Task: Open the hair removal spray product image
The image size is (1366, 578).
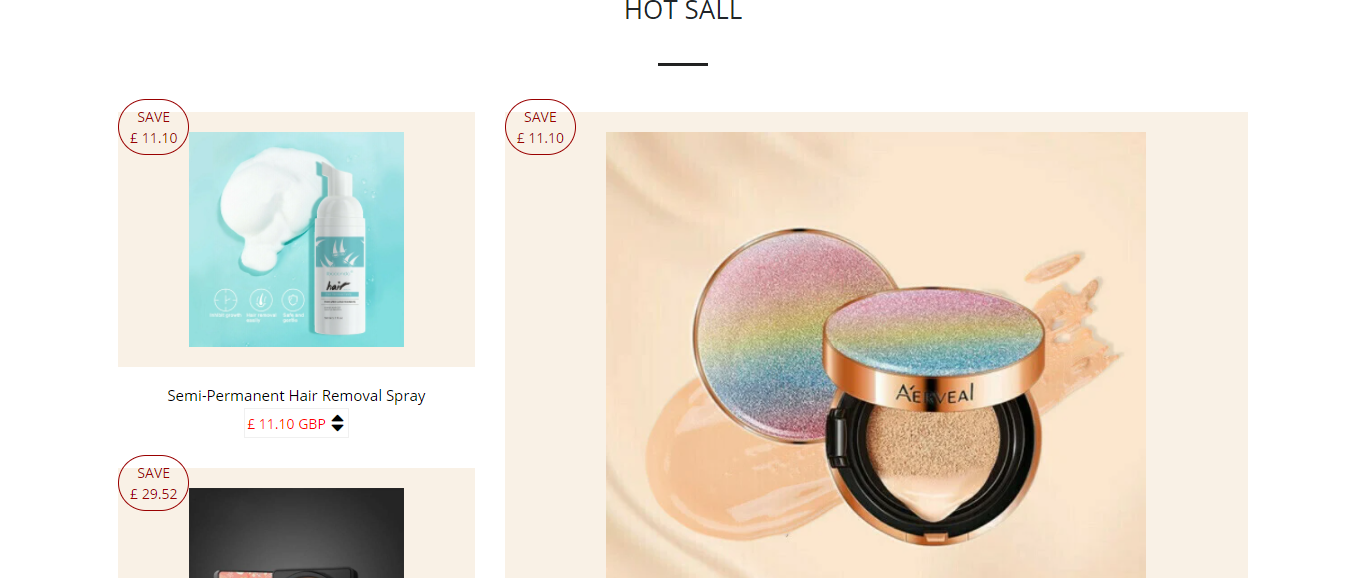Action: [x=296, y=239]
